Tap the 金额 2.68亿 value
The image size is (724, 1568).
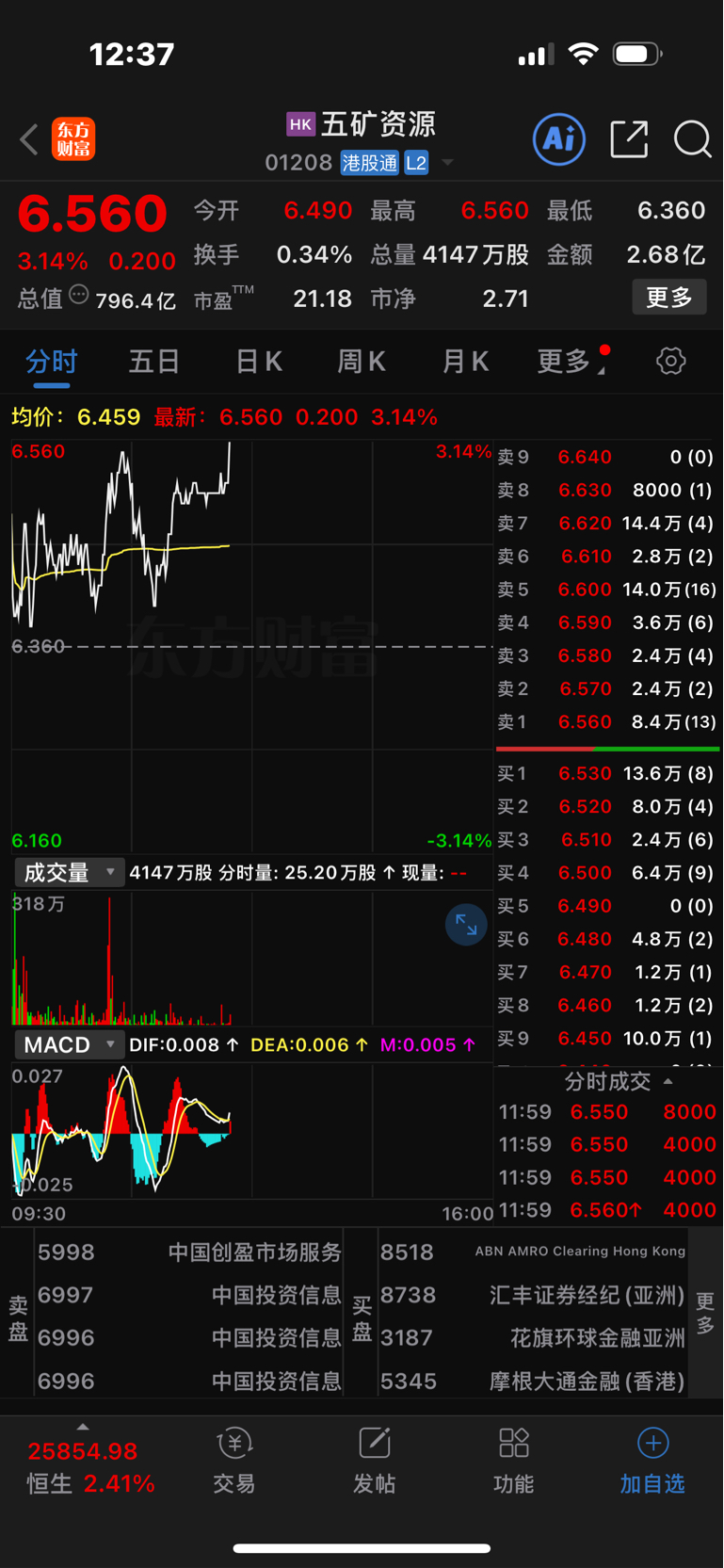(666, 255)
